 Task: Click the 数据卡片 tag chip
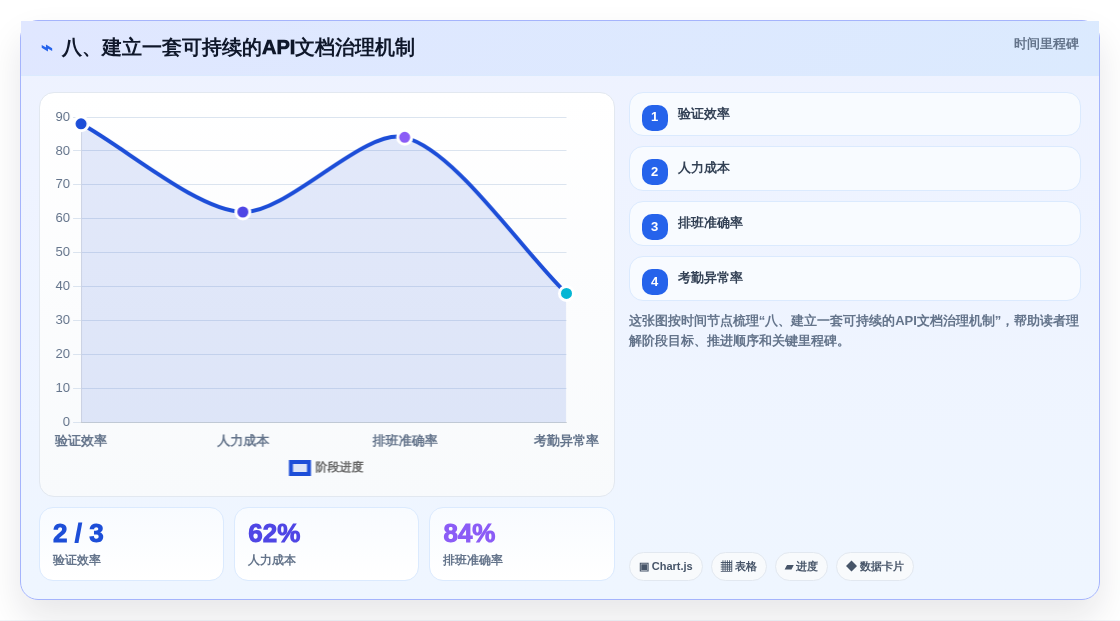coord(875,567)
